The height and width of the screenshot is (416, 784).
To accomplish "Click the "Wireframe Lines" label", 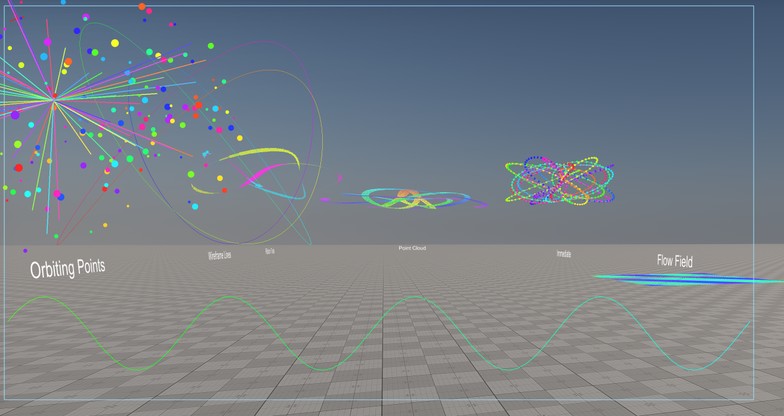I will pyautogui.click(x=220, y=255).
